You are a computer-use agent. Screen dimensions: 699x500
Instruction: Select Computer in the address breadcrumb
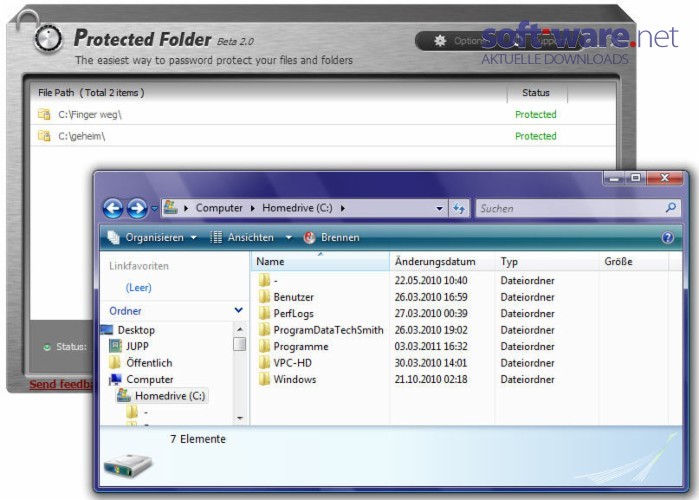[219, 208]
